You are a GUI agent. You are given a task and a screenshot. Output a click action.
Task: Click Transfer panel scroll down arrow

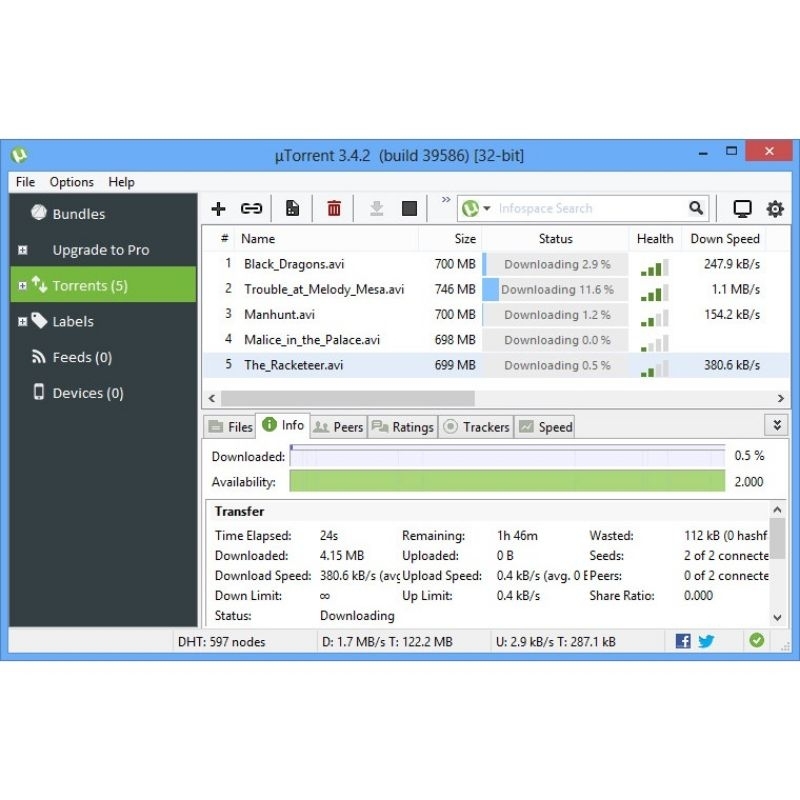(x=777, y=617)
